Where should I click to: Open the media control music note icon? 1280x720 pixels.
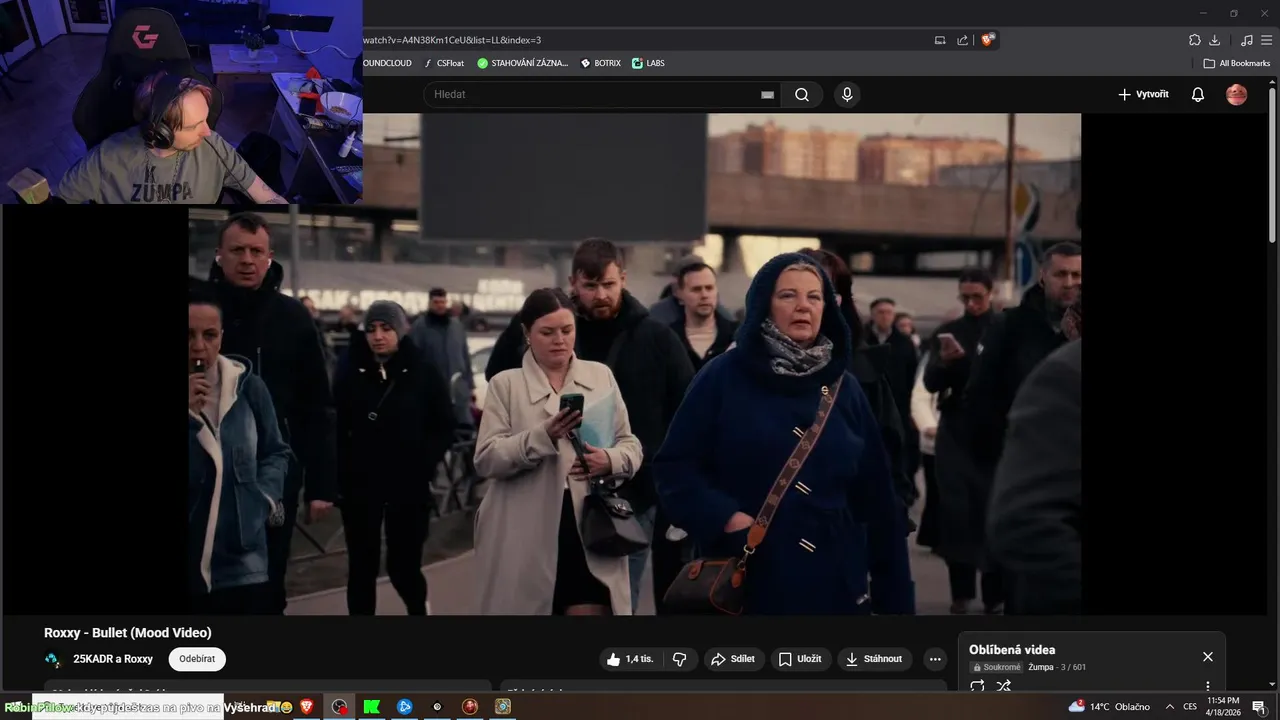click(x=1246, y=40)
